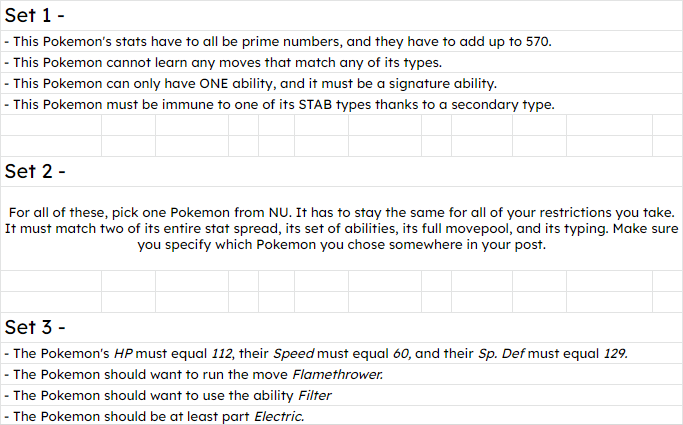
Task: Click the Flamethrower move rule row
Action: [x=342, y=374]
